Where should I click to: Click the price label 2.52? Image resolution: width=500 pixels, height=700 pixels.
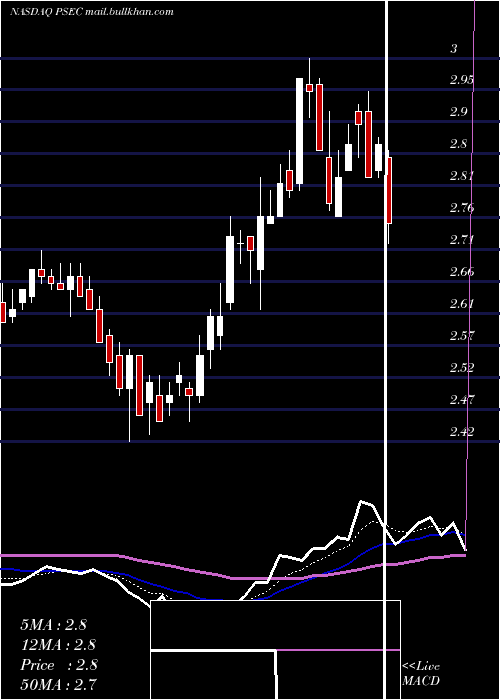[x=462, y=367]
